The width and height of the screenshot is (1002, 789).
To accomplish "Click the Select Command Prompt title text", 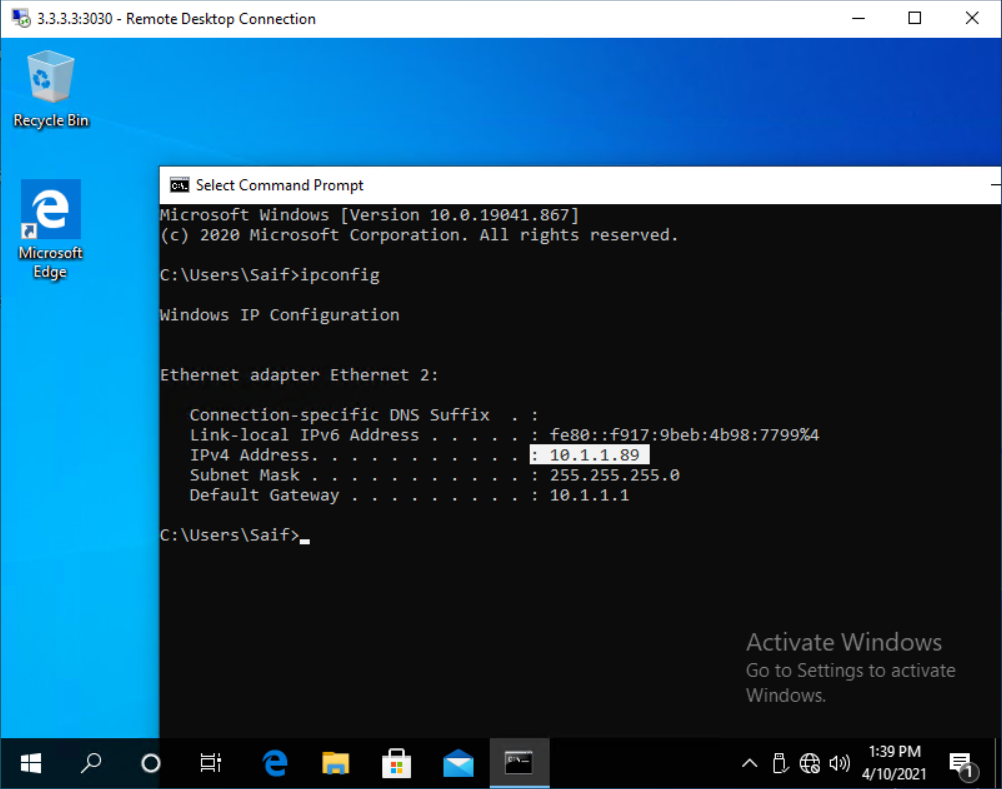I will [279, 185].
